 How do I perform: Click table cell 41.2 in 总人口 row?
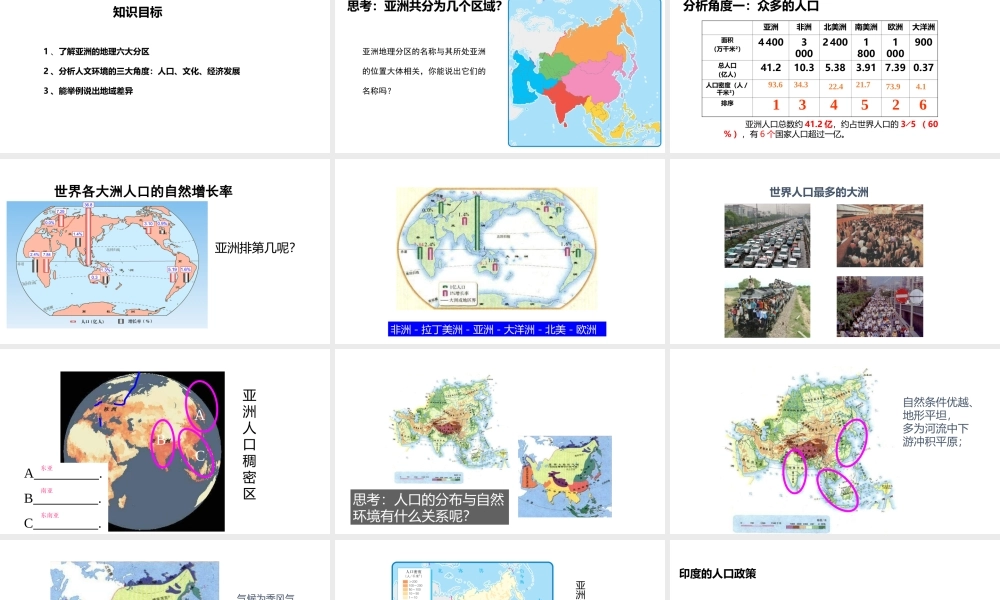click(770, 68)
